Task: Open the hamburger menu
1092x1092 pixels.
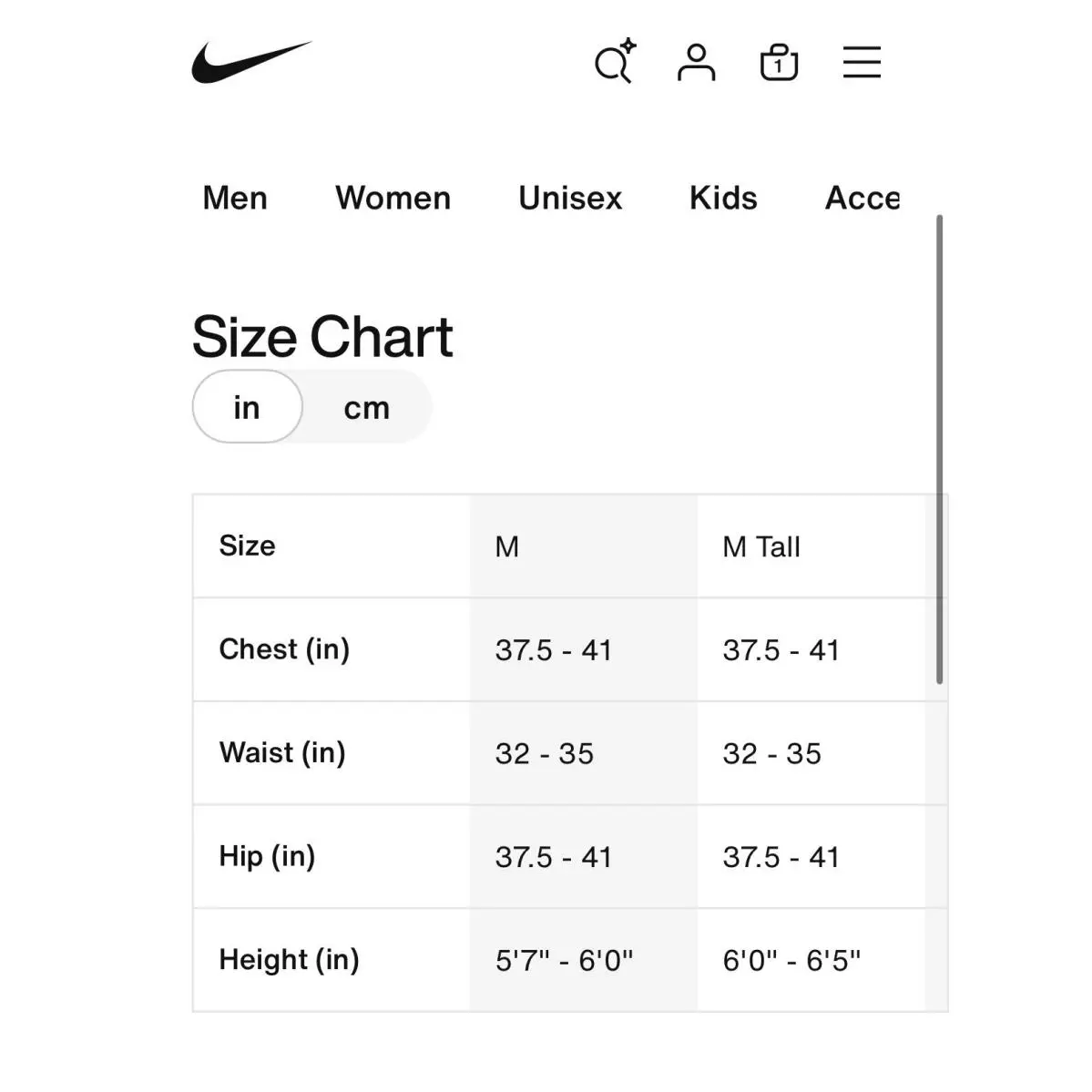Action: 862,62
